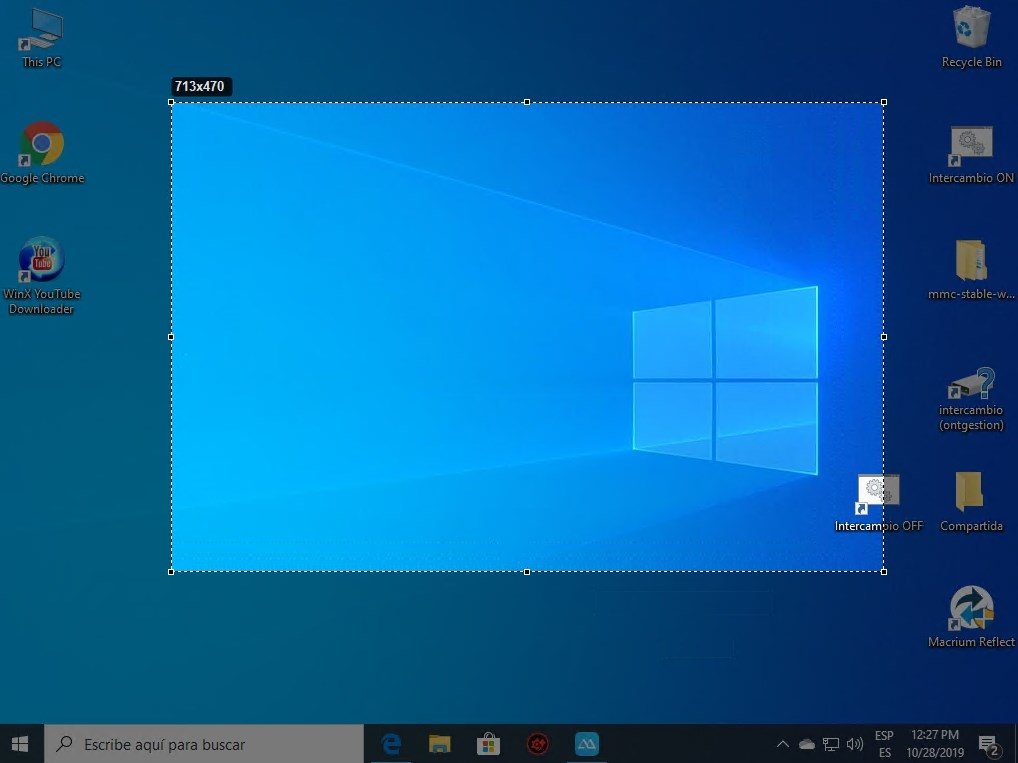This screenshot has height=763, width=1018.
Task: Expand hidden system tray icons chevron
Action: [x=783, y=744]
